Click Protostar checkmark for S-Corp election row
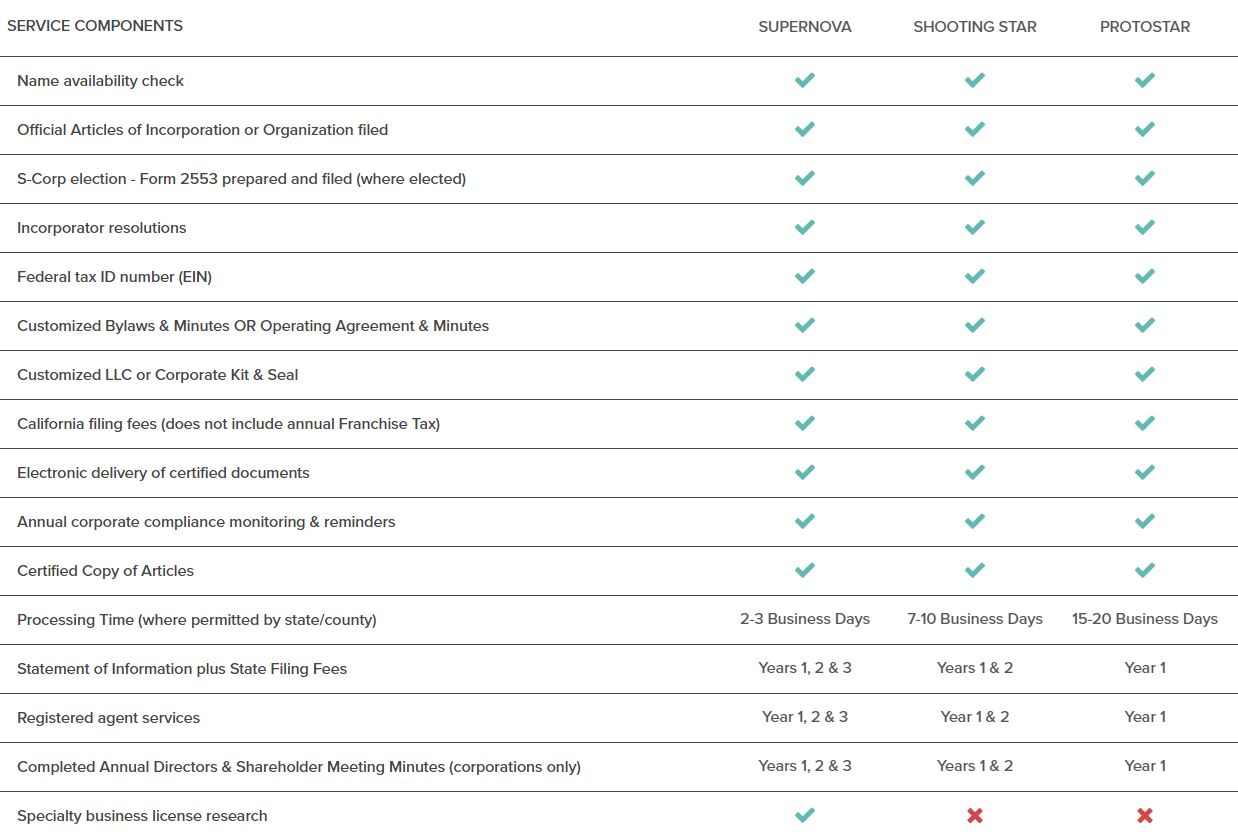Screen dimensions: 1238x836 coord(1145,178)
